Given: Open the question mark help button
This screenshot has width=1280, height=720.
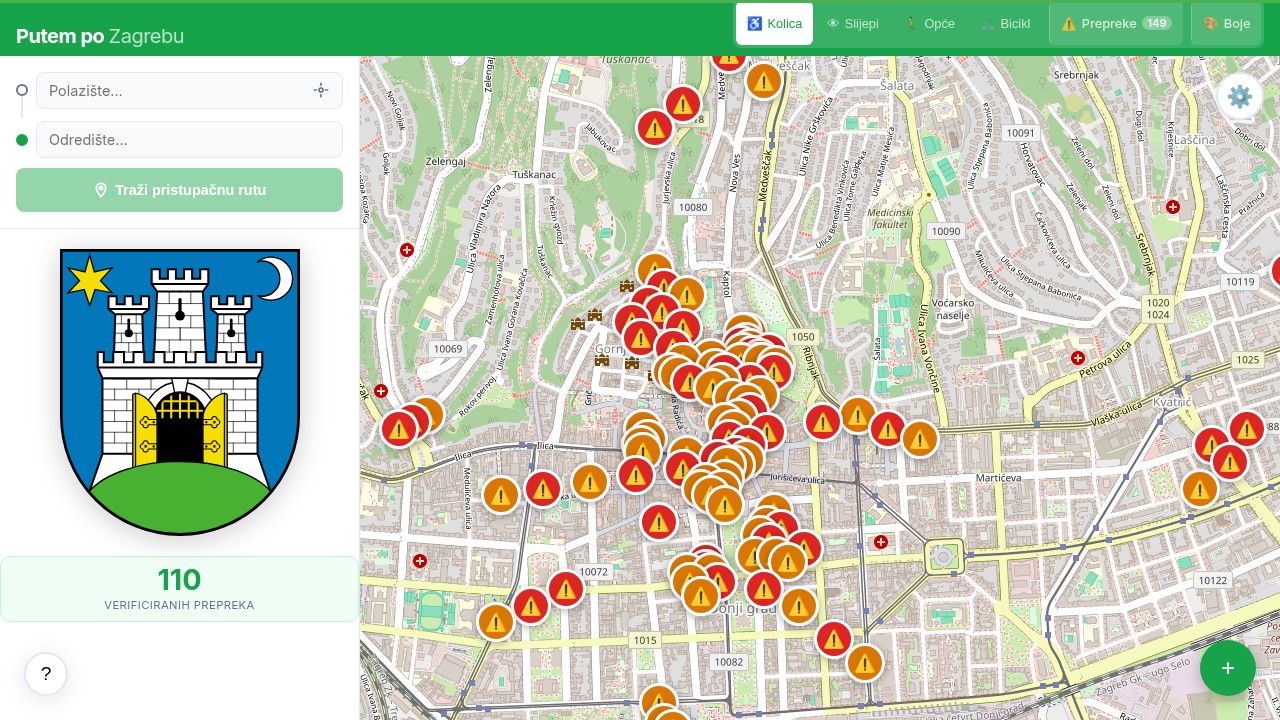Looking at the screenshot, I should [x=46, y=674].
